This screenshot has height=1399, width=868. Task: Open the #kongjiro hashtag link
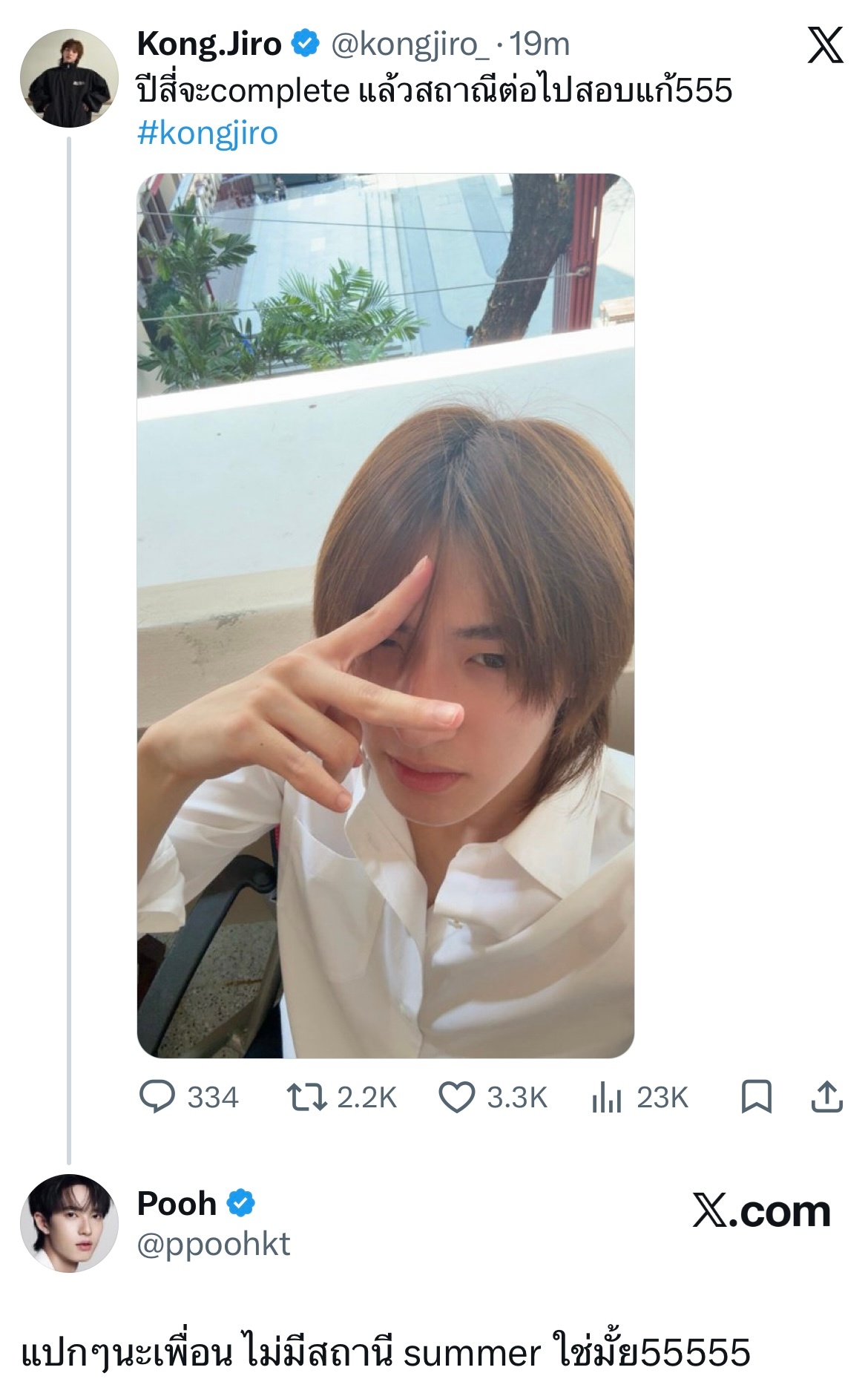click(x=208, y=134)
